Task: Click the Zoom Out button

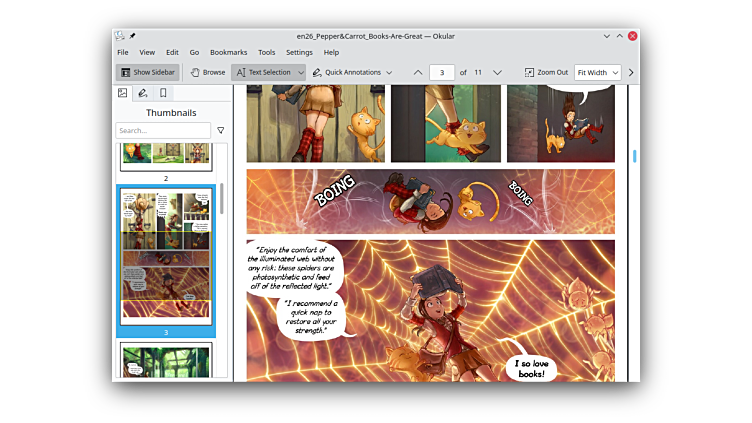Action: (546, 72)
